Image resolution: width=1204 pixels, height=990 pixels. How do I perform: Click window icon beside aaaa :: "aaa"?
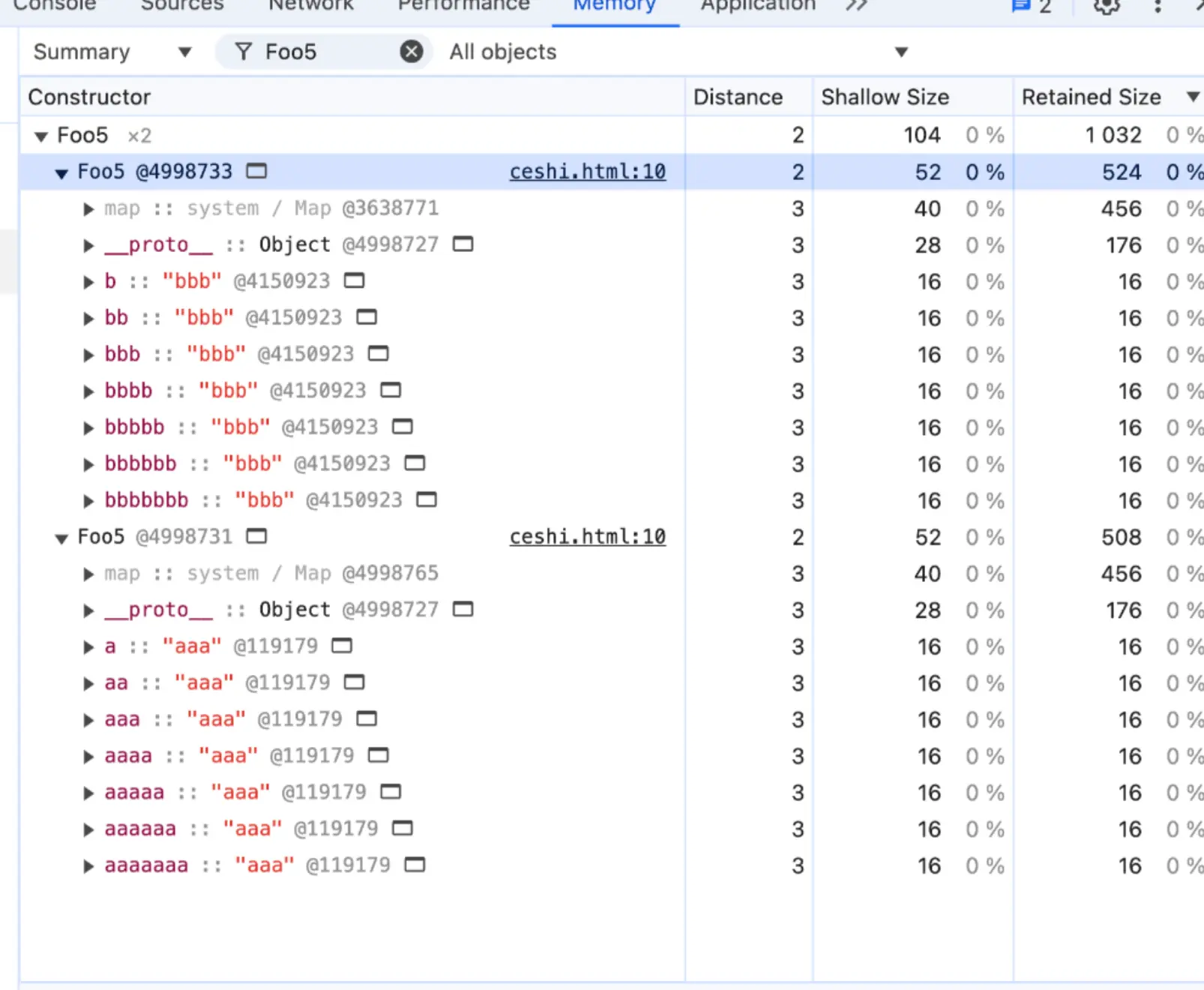[379, 755]
